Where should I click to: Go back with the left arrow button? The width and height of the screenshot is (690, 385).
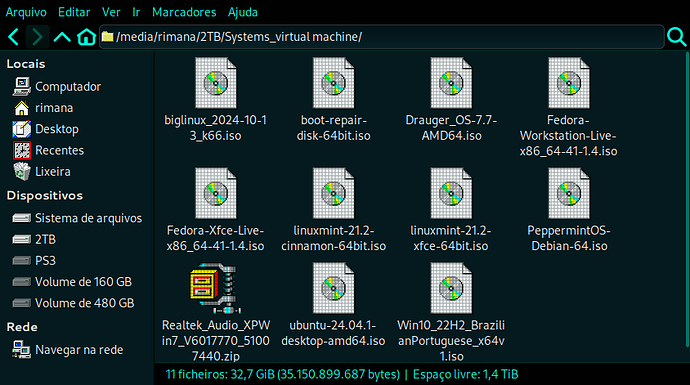pos(13,37)
